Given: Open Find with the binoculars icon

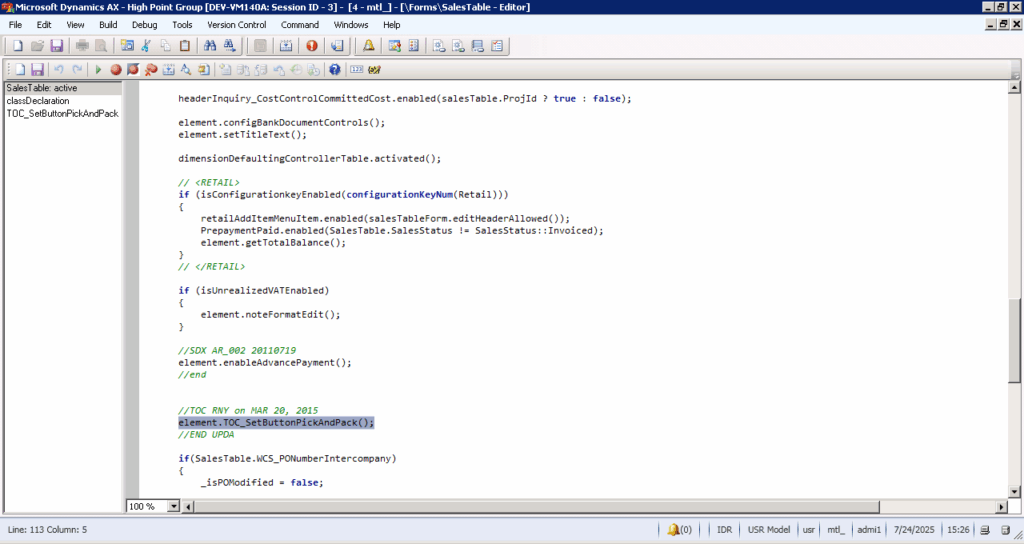Looking at the screenshot, I should [210, 46].
